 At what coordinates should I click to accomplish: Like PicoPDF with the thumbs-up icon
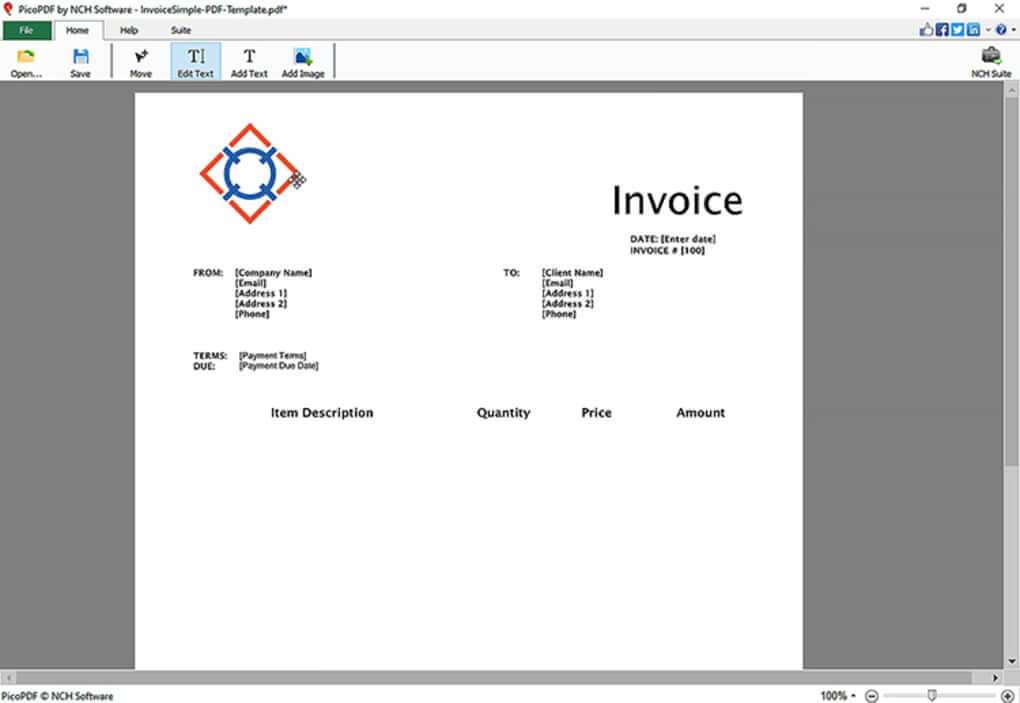[x=927, y=29]
